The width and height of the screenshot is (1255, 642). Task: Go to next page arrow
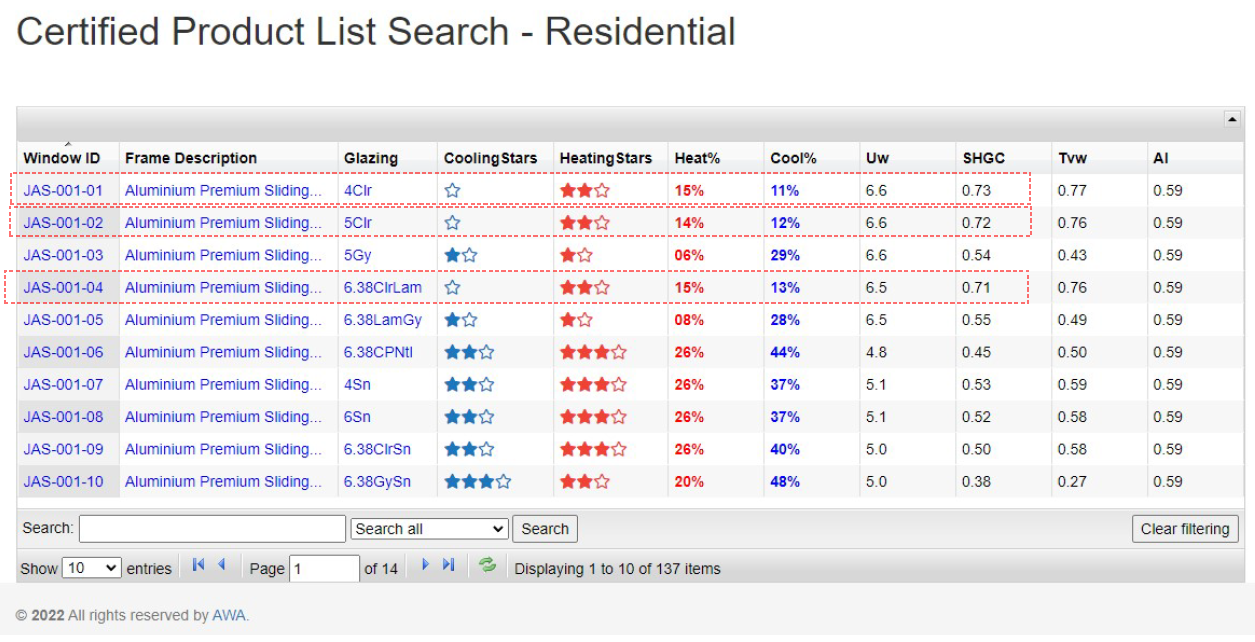click(425, 565)
